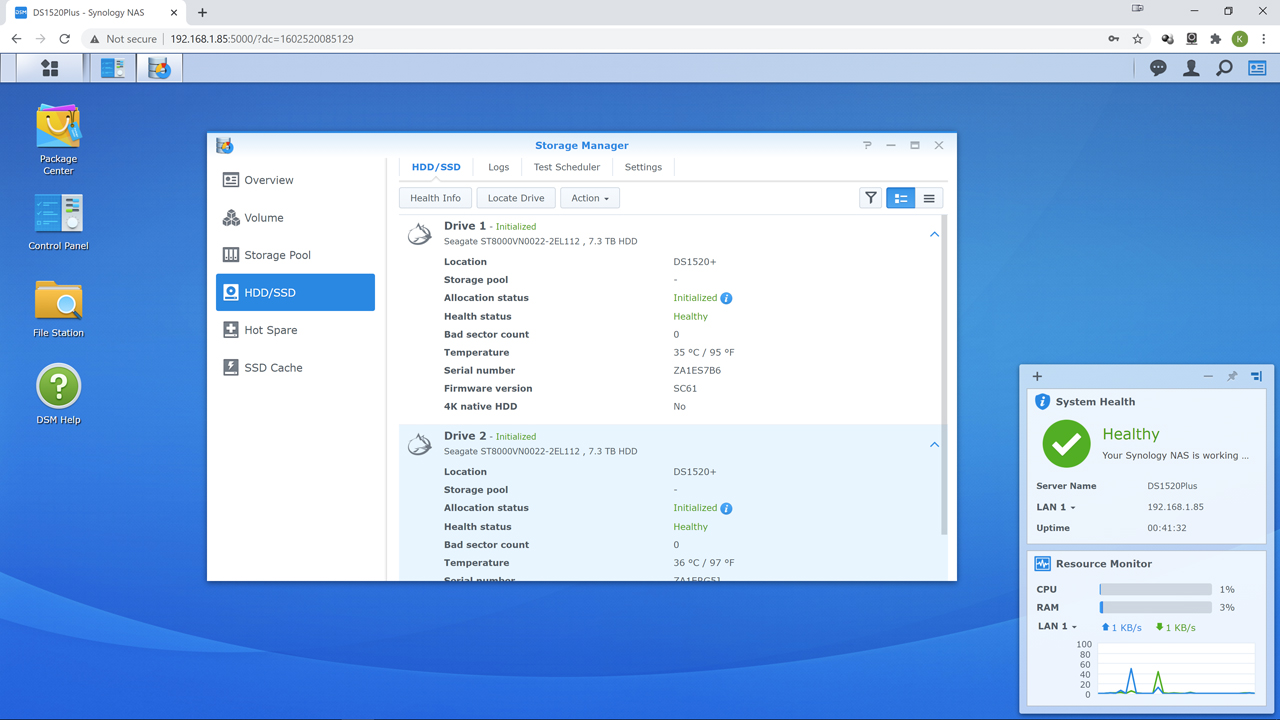Open the DSM search magnifier icon
The width and height of the screenshot is (1280, 720).
point(1224,68)
